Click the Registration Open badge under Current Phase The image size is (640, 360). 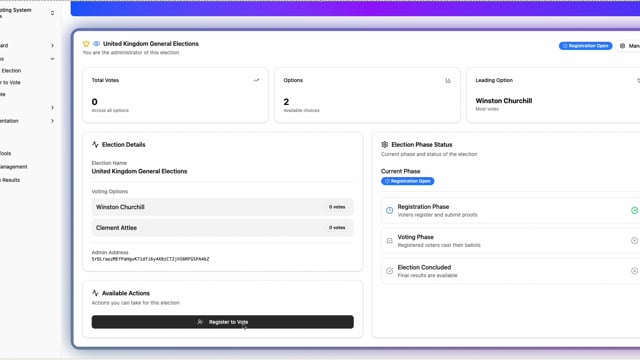point(407,181)
